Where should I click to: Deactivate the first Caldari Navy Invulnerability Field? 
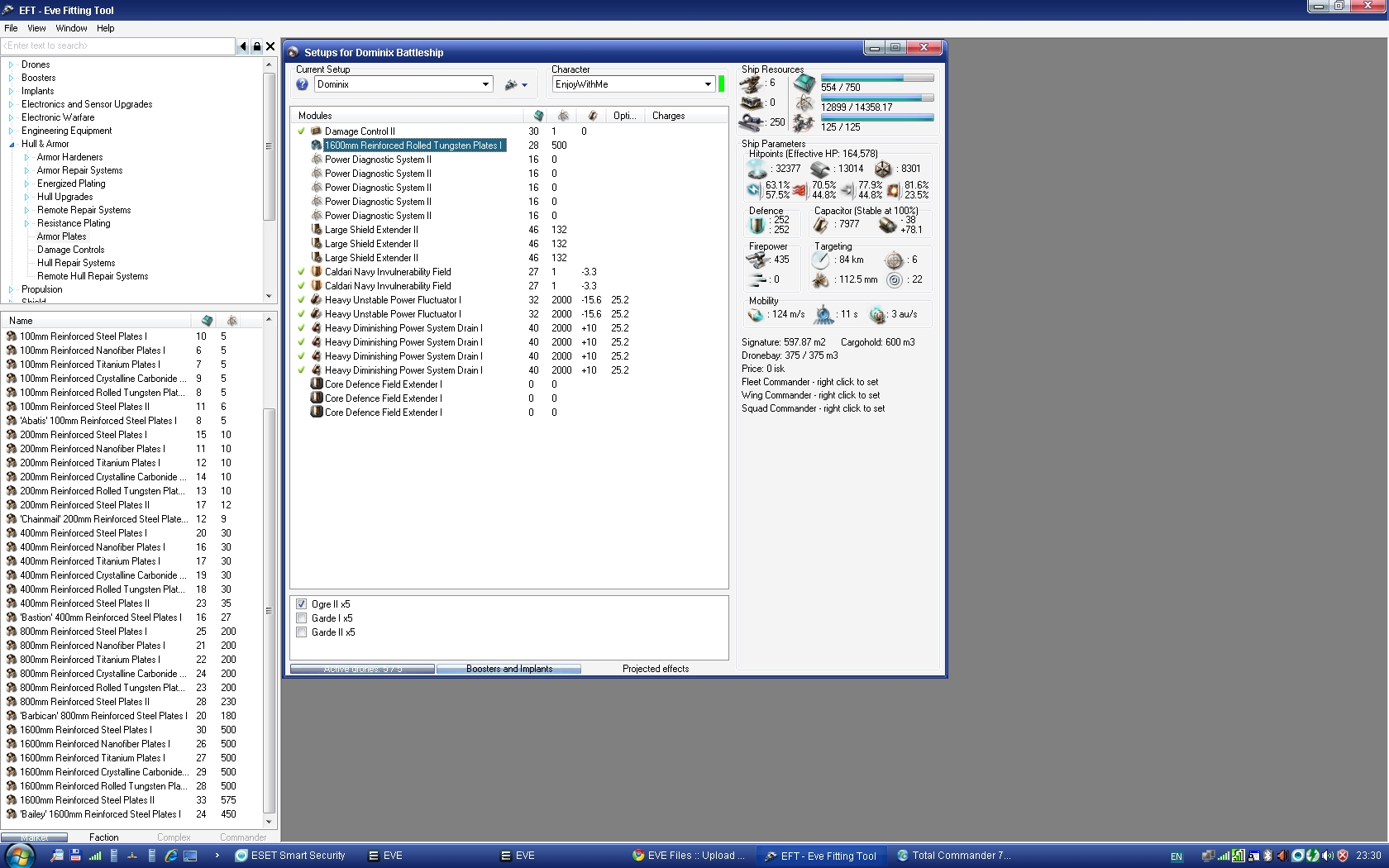coord(302,272)
